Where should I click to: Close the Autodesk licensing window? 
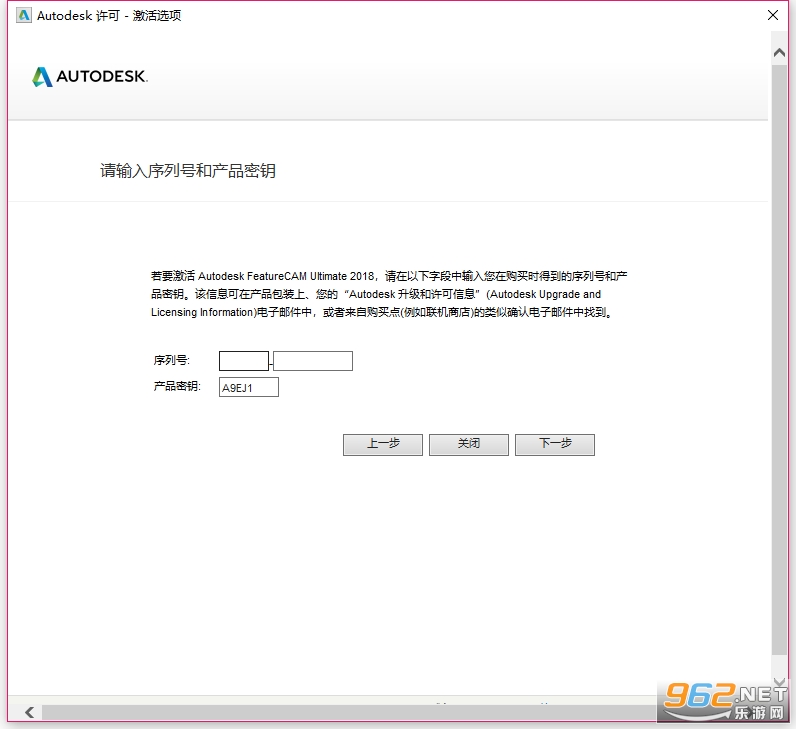[x=773, y=15]
